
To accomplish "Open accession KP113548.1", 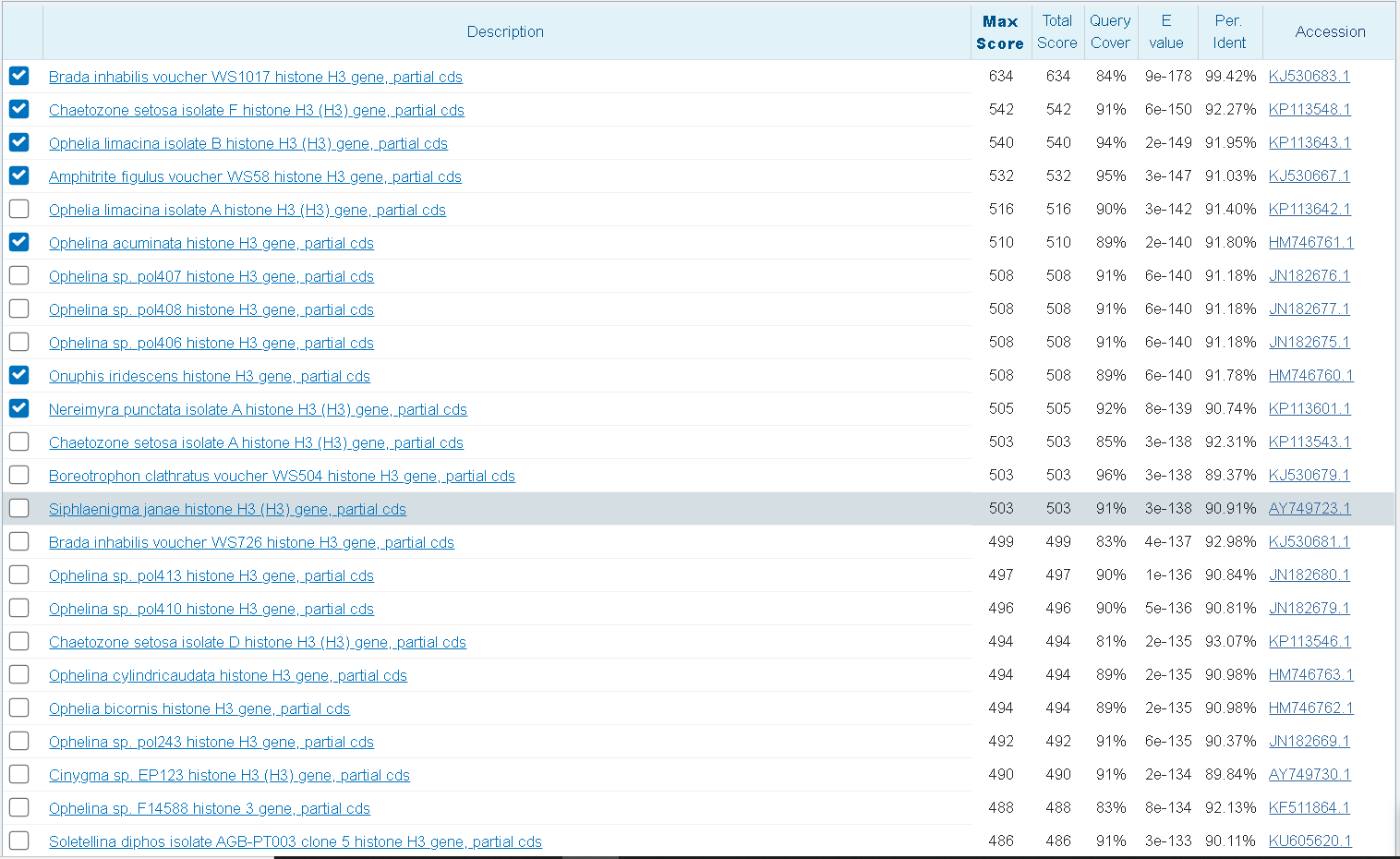I will [1309, 109].
